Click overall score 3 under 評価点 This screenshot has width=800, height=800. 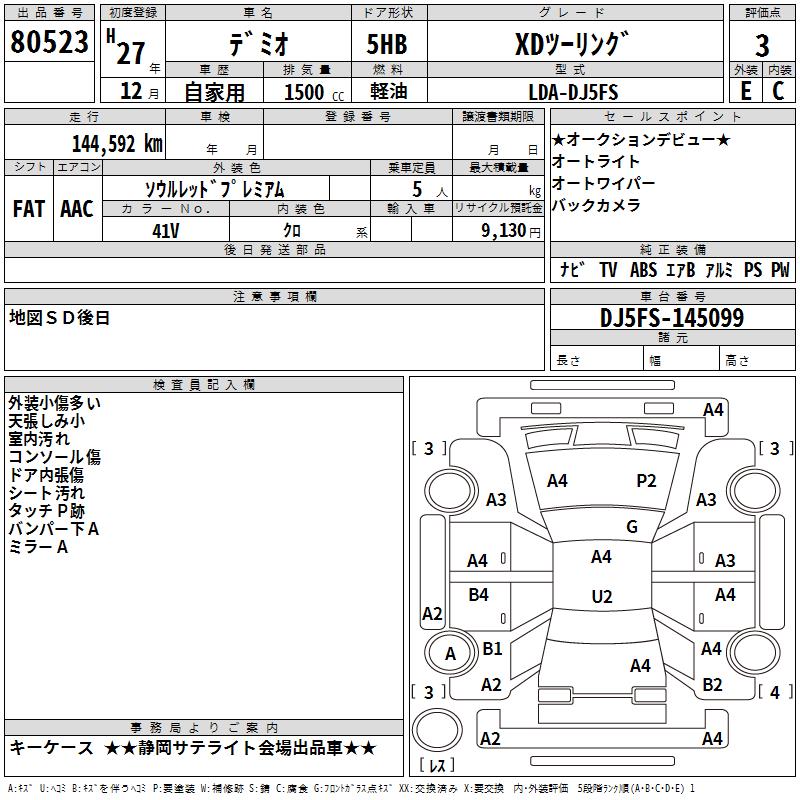click(x=762, y=45)
